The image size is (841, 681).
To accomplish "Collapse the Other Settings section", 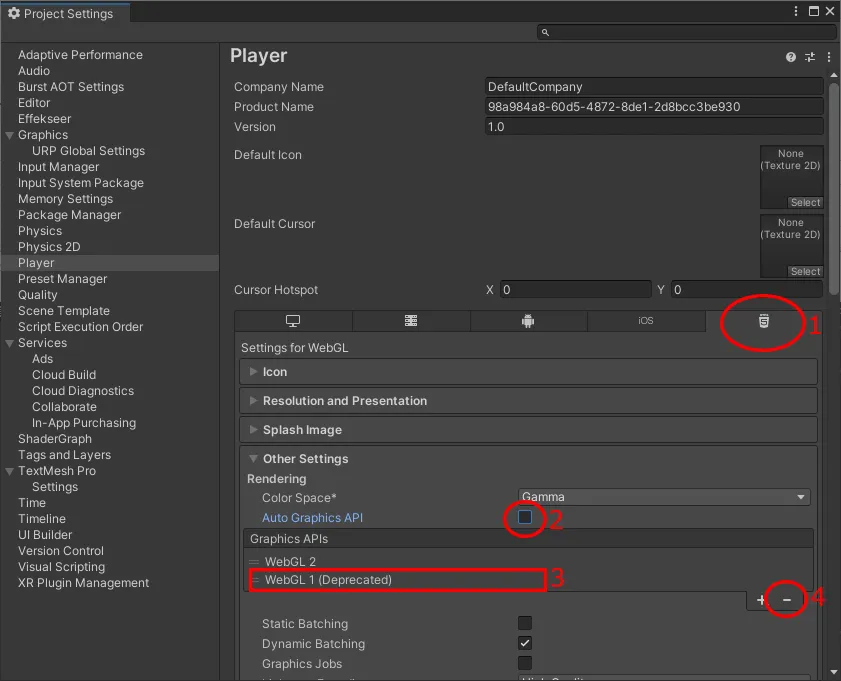I will point(305,459).
